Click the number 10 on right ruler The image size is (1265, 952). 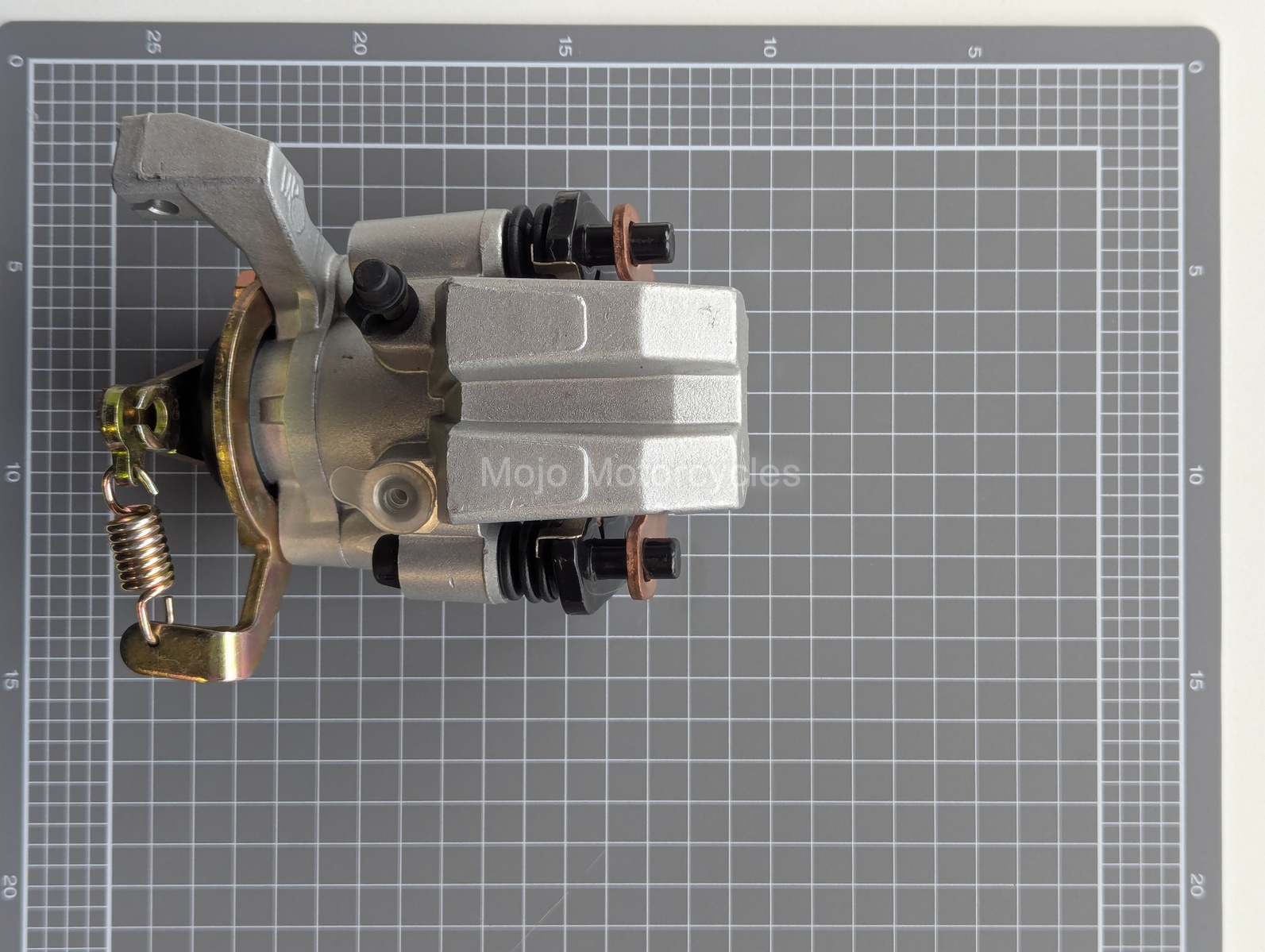click(1196, 476)
